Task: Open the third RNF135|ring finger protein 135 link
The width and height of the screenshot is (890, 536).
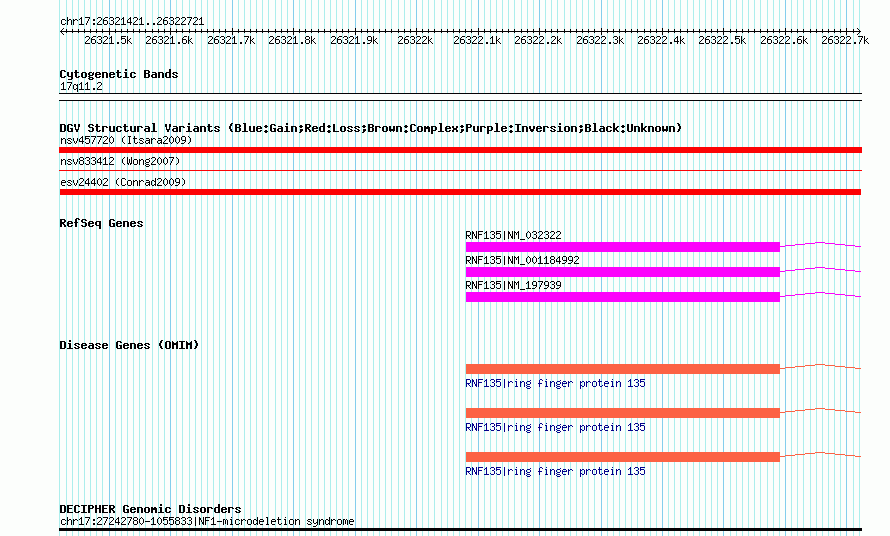Action: pyautogui.click(x=555, y=471)
